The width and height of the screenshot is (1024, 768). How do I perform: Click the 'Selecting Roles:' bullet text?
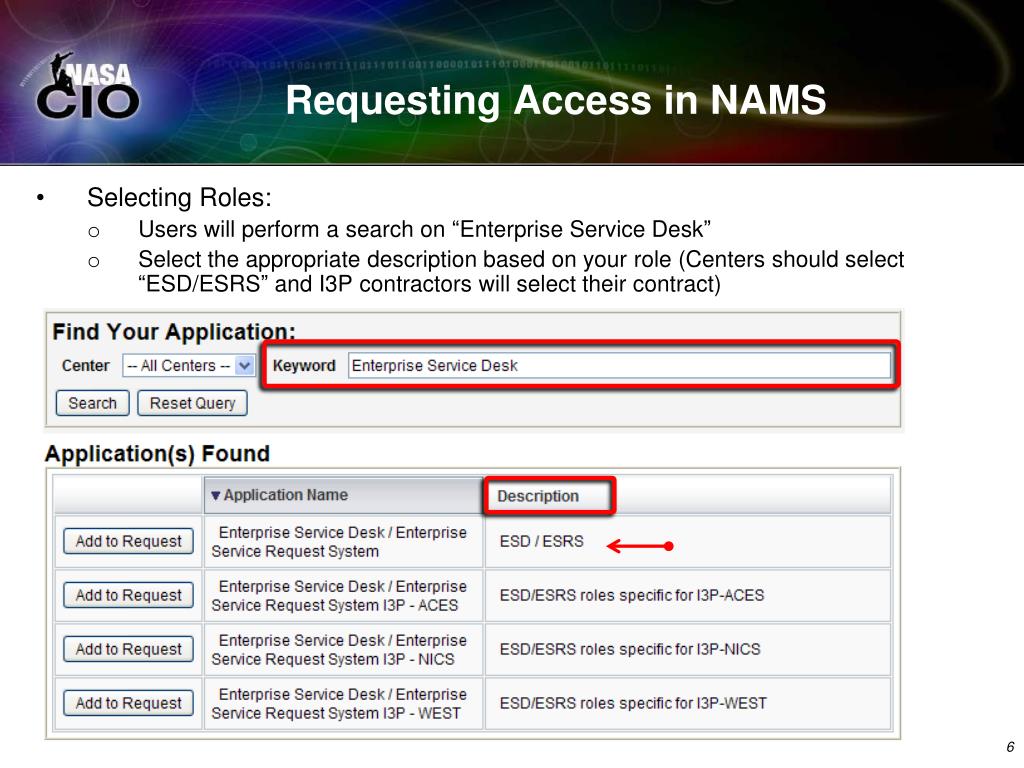click(179, 198)
